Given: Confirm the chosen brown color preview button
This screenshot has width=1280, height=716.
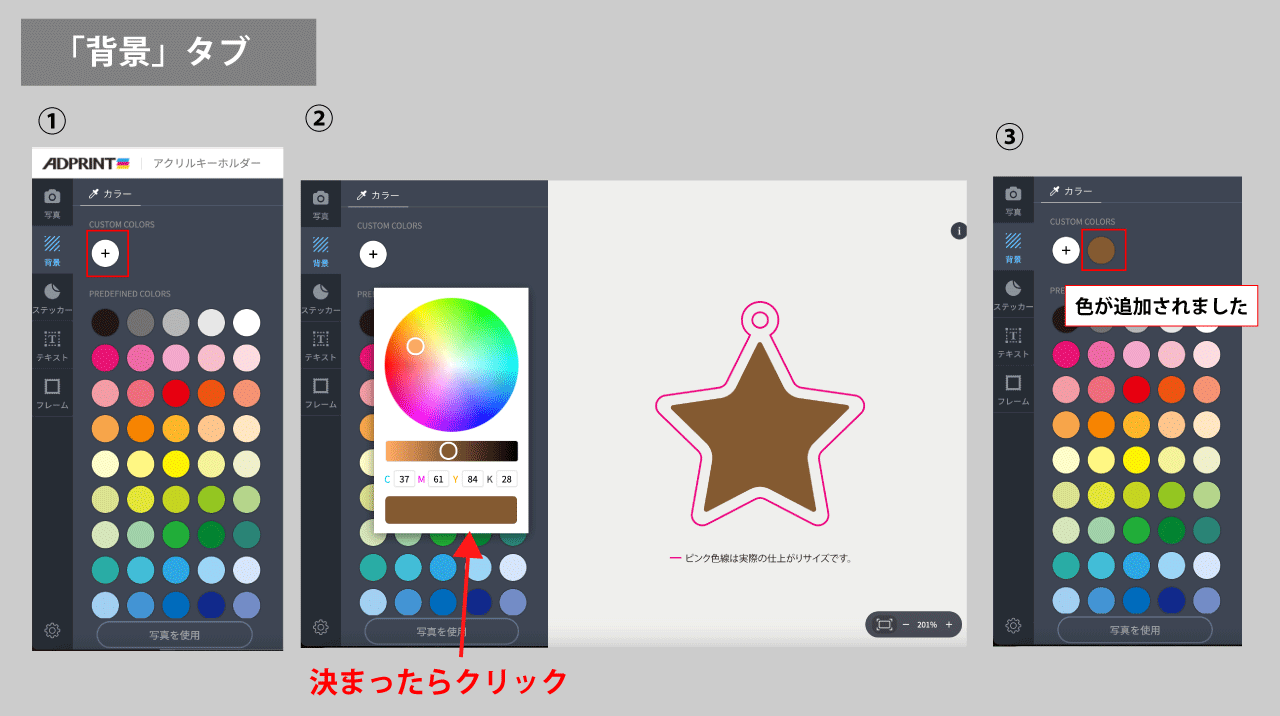Looking at the screenshot, I should pyautogui.click(x=450, y=509).
